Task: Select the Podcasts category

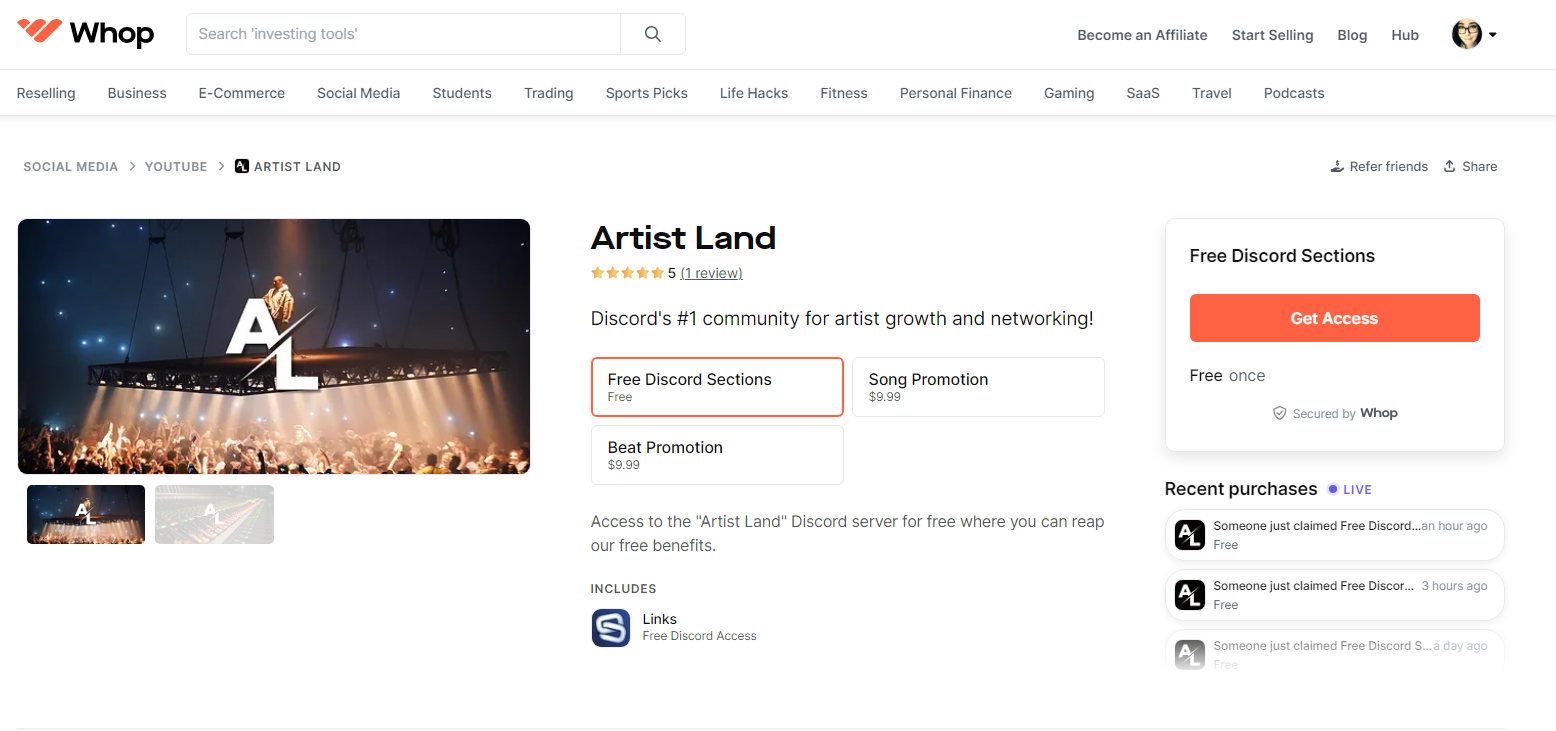Action: 1294,93
